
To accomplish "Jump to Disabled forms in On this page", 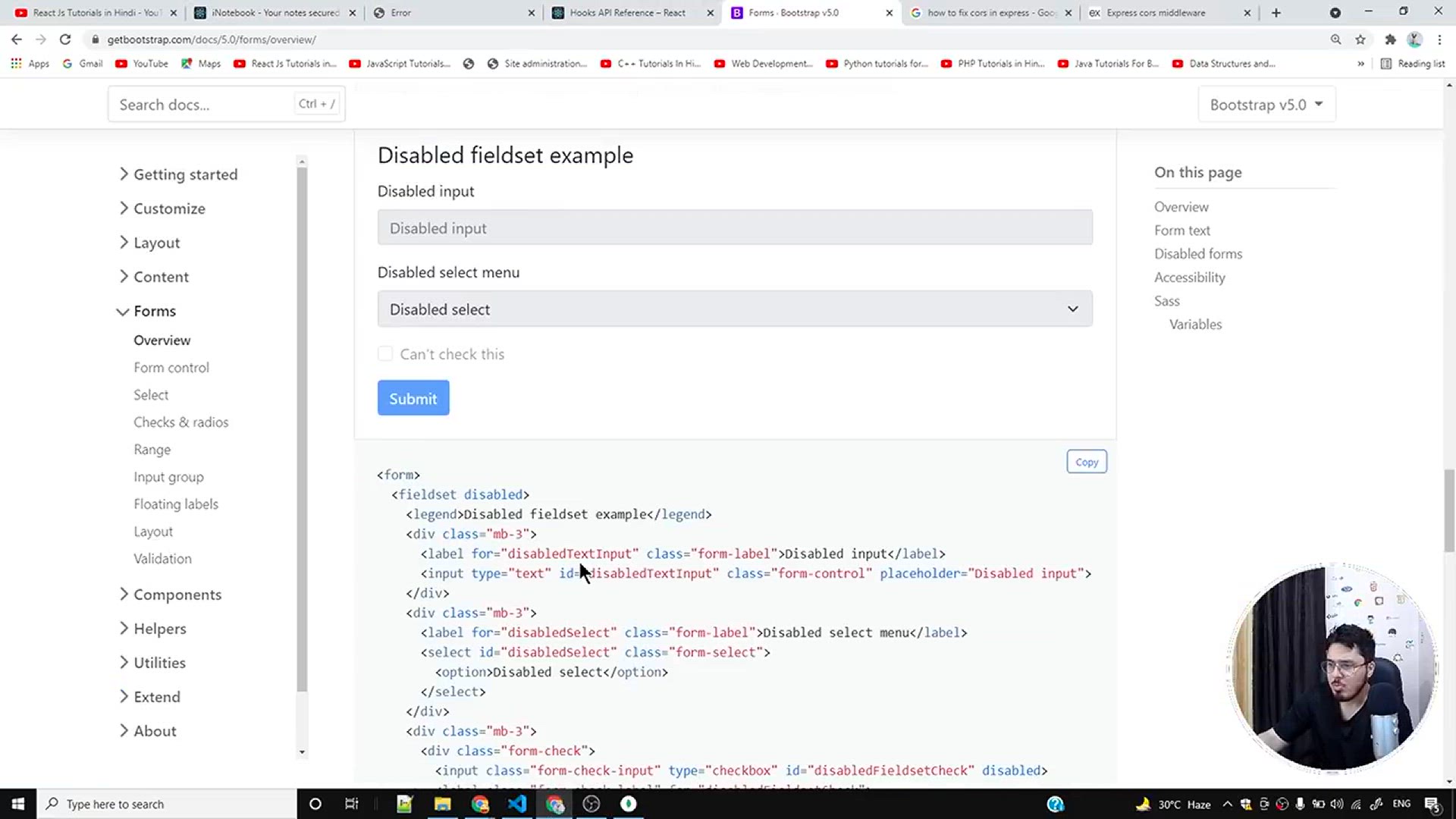I will [x=1198, y=254].
